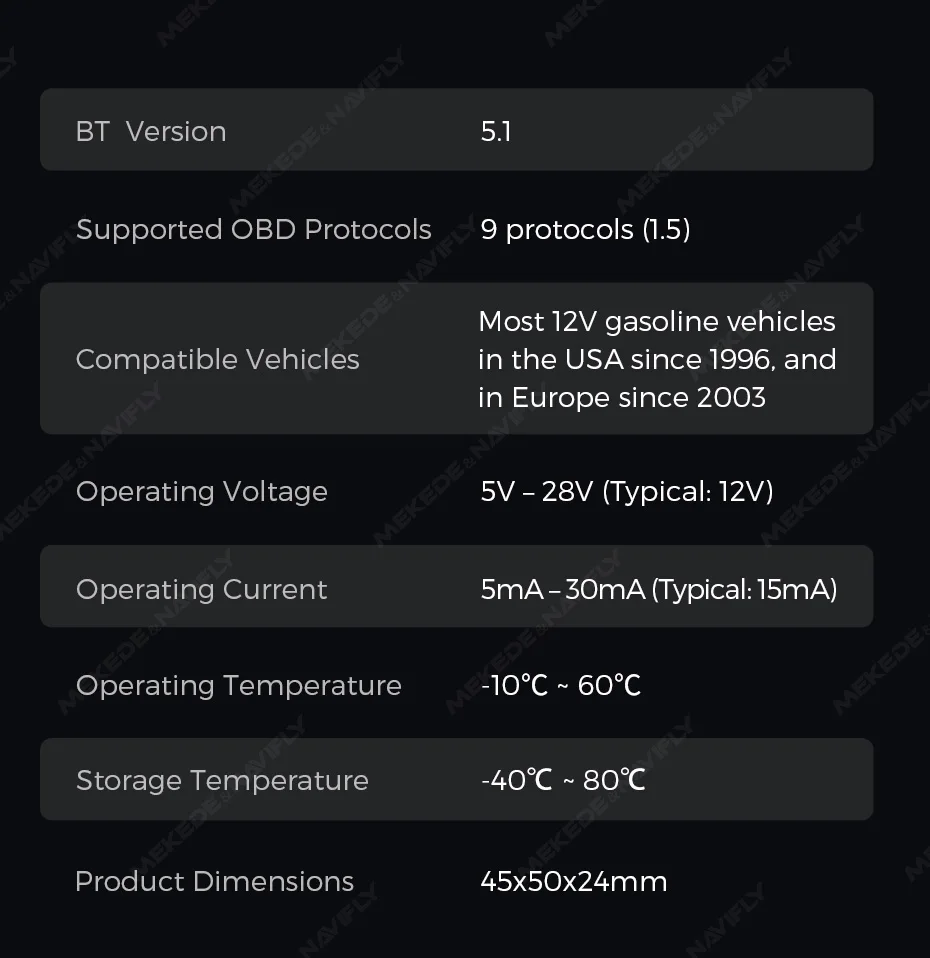Select the '5.1' Bluetooth version value
Viewport: 930px width, 958px height.
pos(496,131)
